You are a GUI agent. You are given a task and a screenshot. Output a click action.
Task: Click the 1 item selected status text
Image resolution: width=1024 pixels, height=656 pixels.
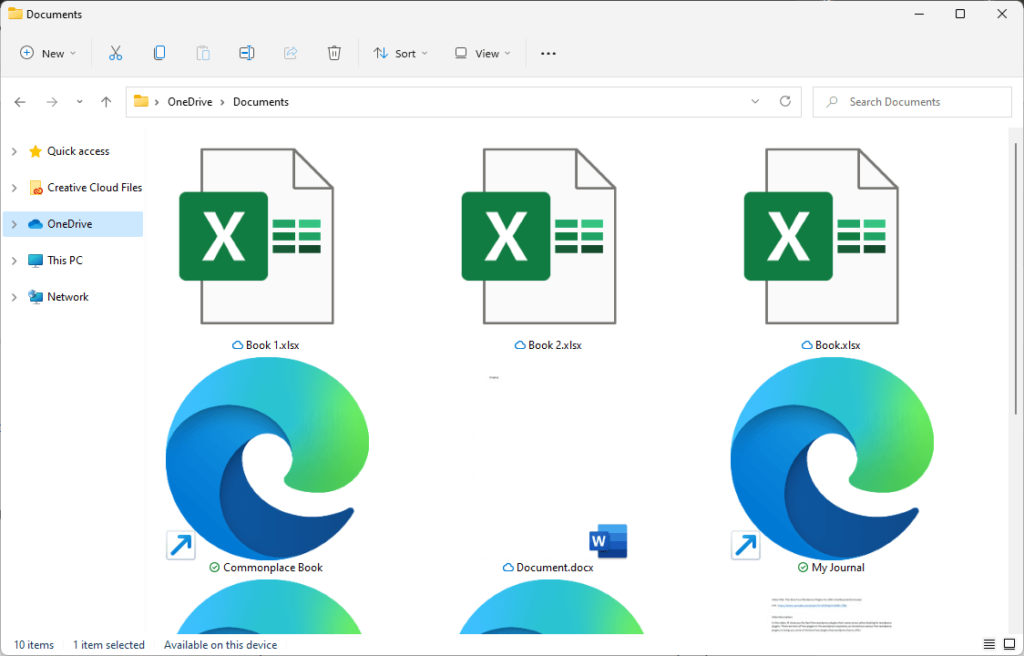tap(108, 645)
